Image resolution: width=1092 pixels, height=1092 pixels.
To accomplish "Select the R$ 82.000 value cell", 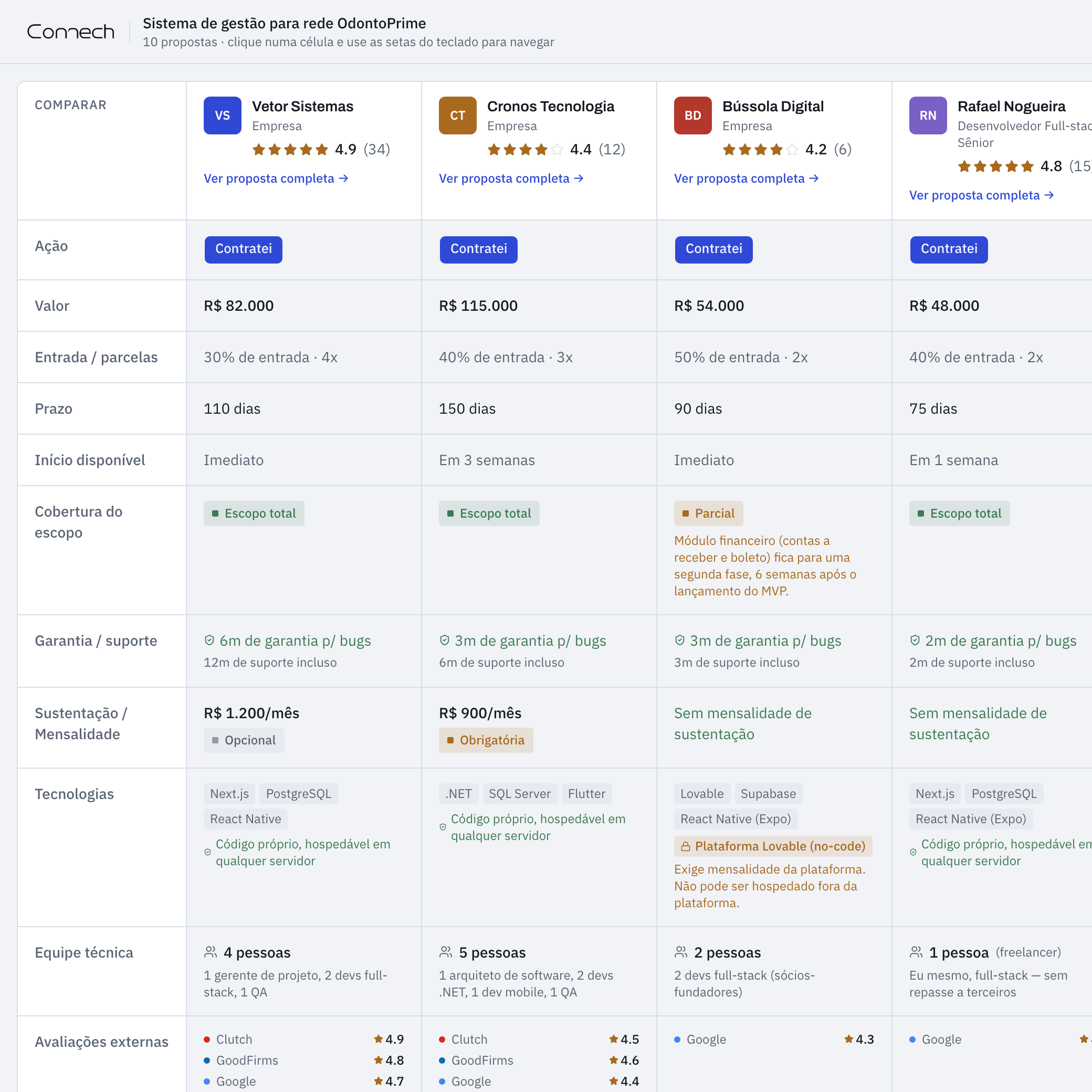I will (x=303, y=306).
